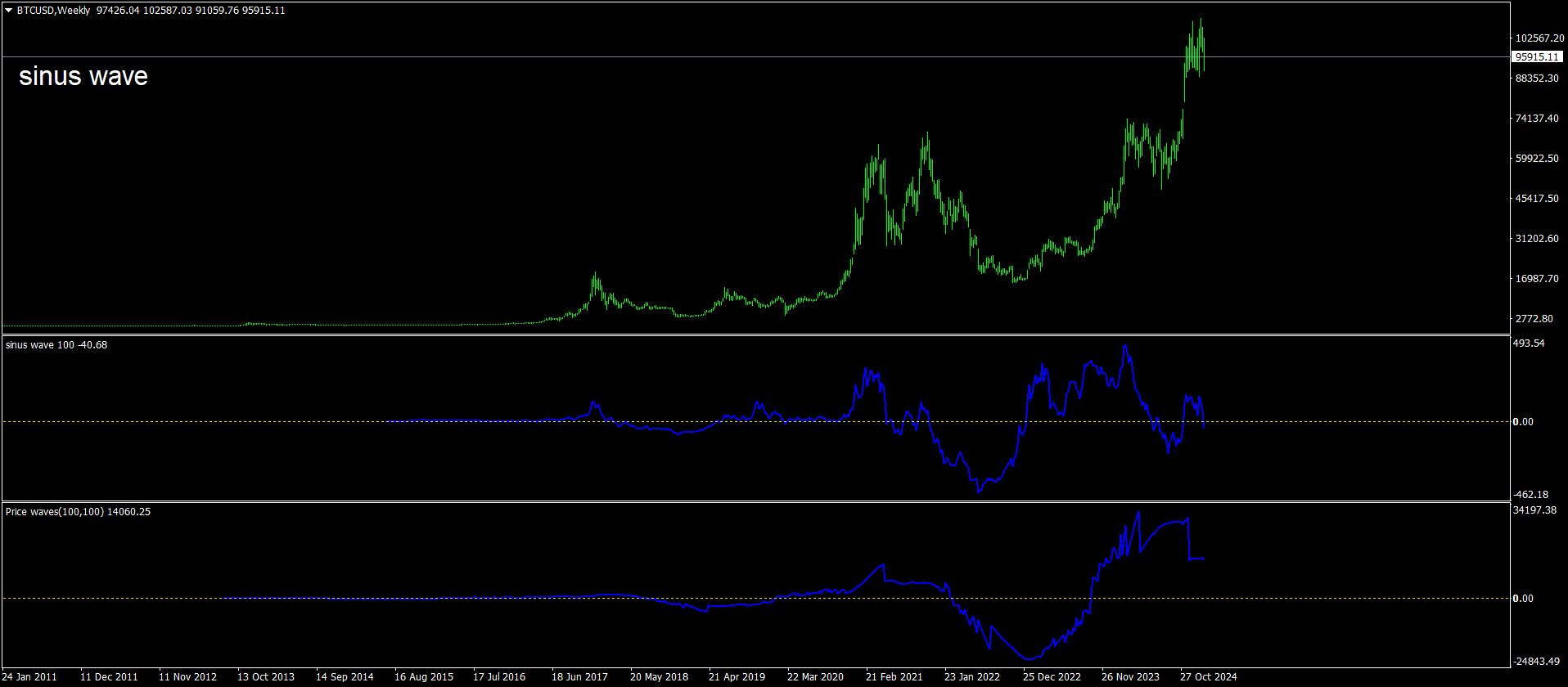Click the 22 Mar 2020 date marker
Screen dimensions: 1568x687
click(x=815, y=677)
